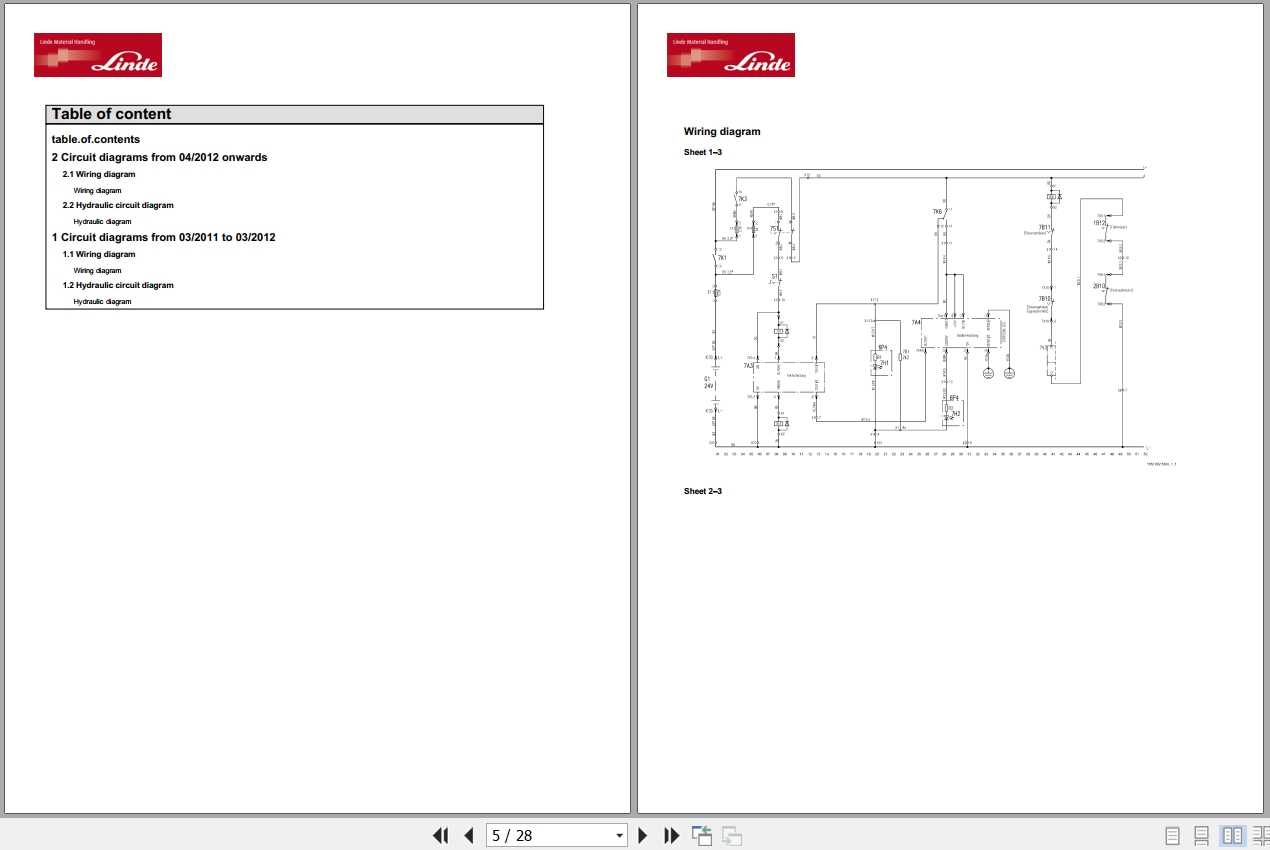Click the 'table.of.contents' entry
The image size is (1270, 850).
click(x=96, y=139)
